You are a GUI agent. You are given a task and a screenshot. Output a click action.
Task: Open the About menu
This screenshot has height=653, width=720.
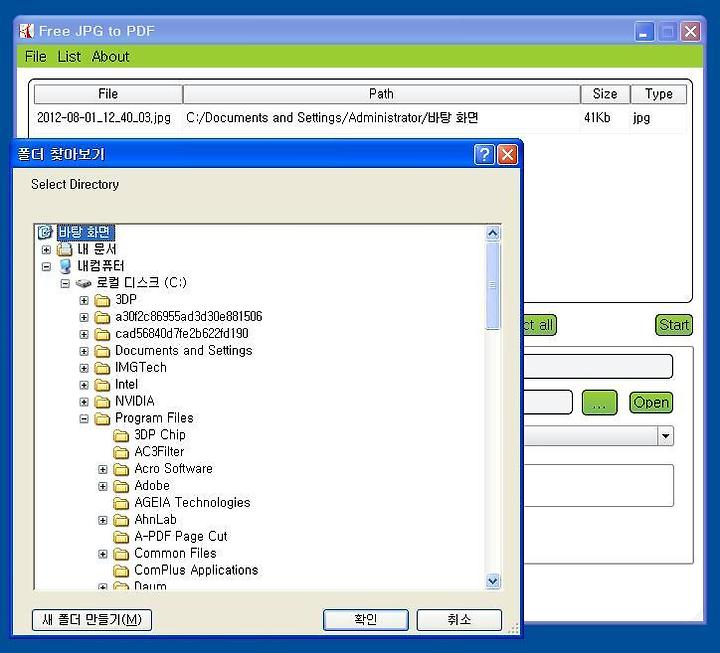tap(110, 56)
